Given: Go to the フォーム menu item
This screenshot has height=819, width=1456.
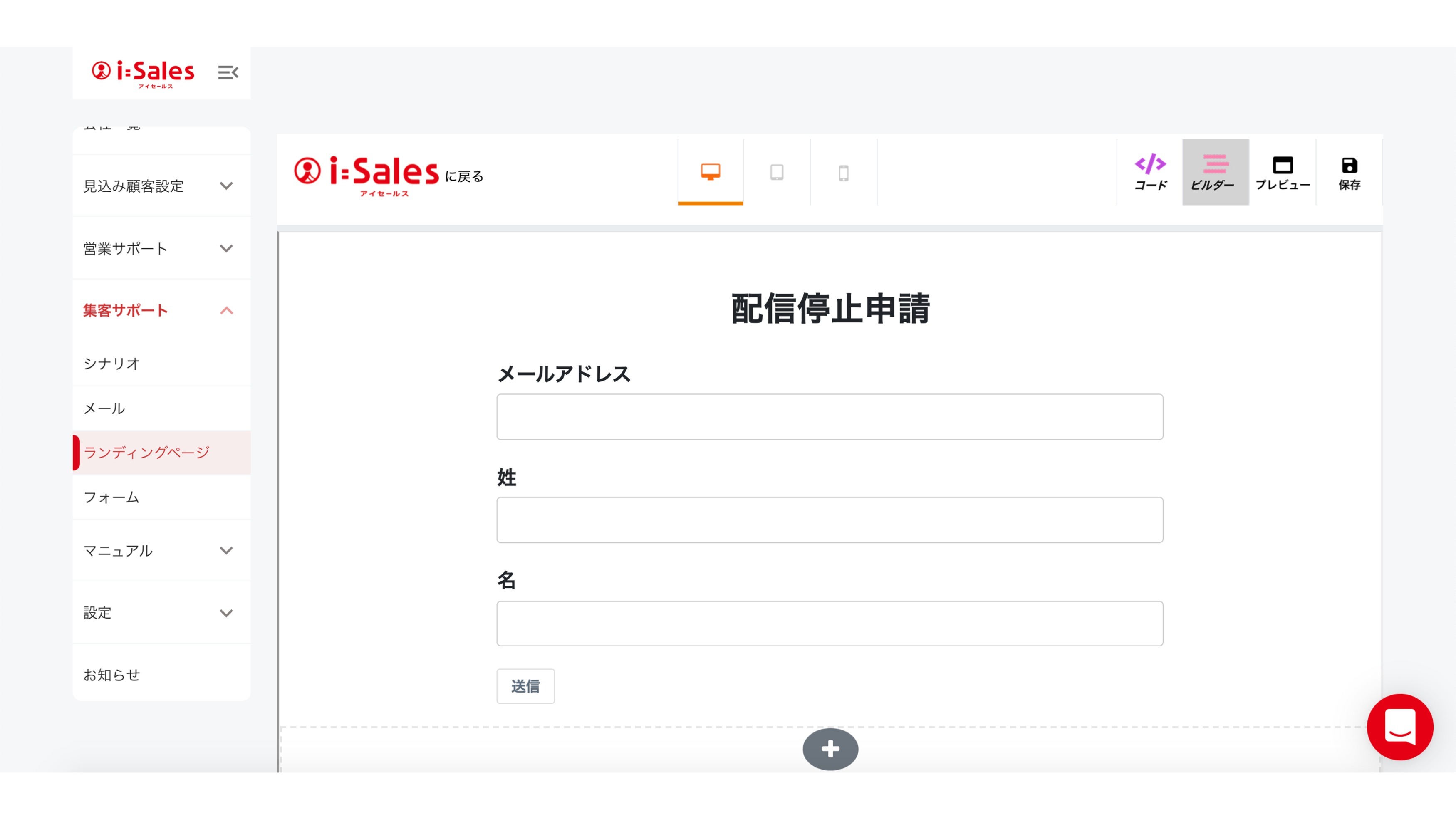Looking at the screenshot, I should point(111,497).
